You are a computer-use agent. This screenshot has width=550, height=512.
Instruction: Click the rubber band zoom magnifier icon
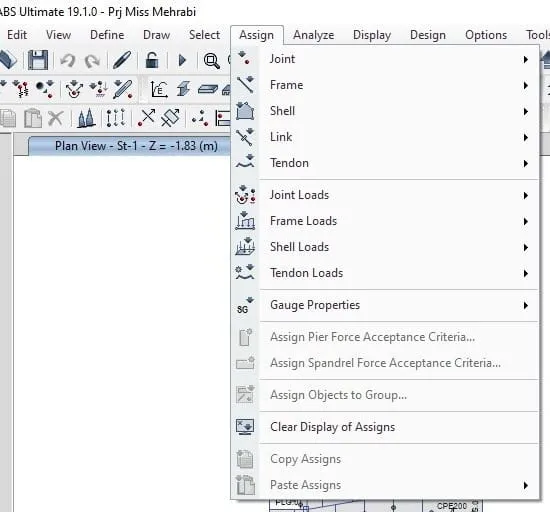pos(212,61)
